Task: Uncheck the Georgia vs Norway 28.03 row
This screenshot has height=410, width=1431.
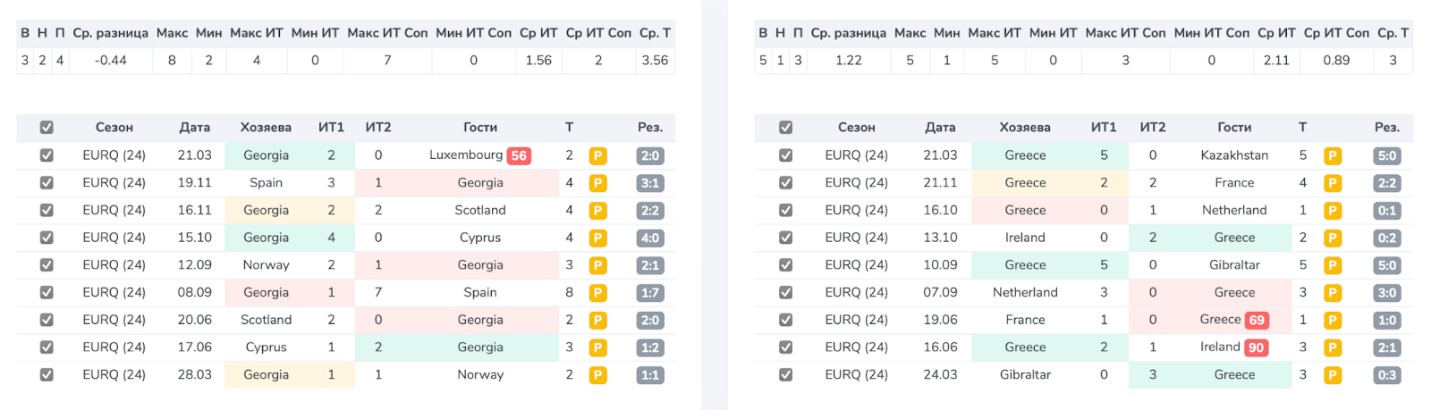Action: click(47, 375)
